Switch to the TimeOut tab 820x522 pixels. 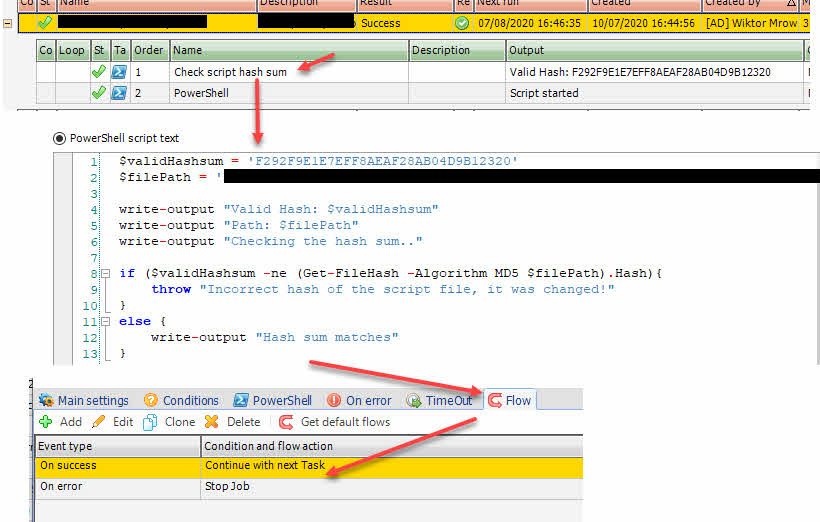click(x=440, y=400)
